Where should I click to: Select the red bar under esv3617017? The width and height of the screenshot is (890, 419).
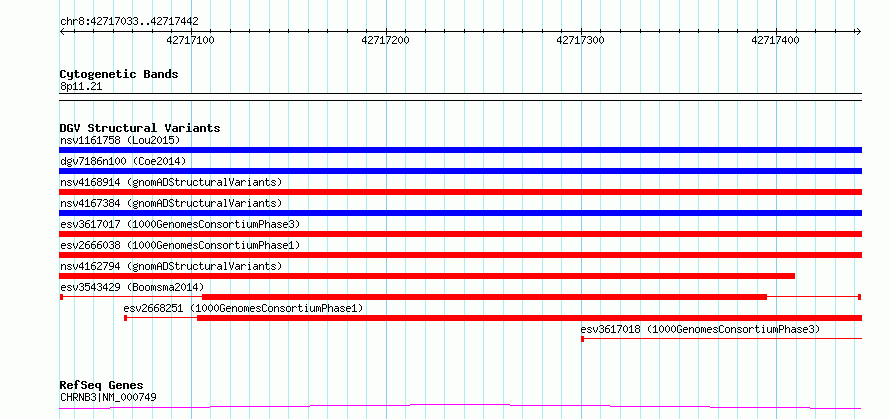[x=460, y=234]
